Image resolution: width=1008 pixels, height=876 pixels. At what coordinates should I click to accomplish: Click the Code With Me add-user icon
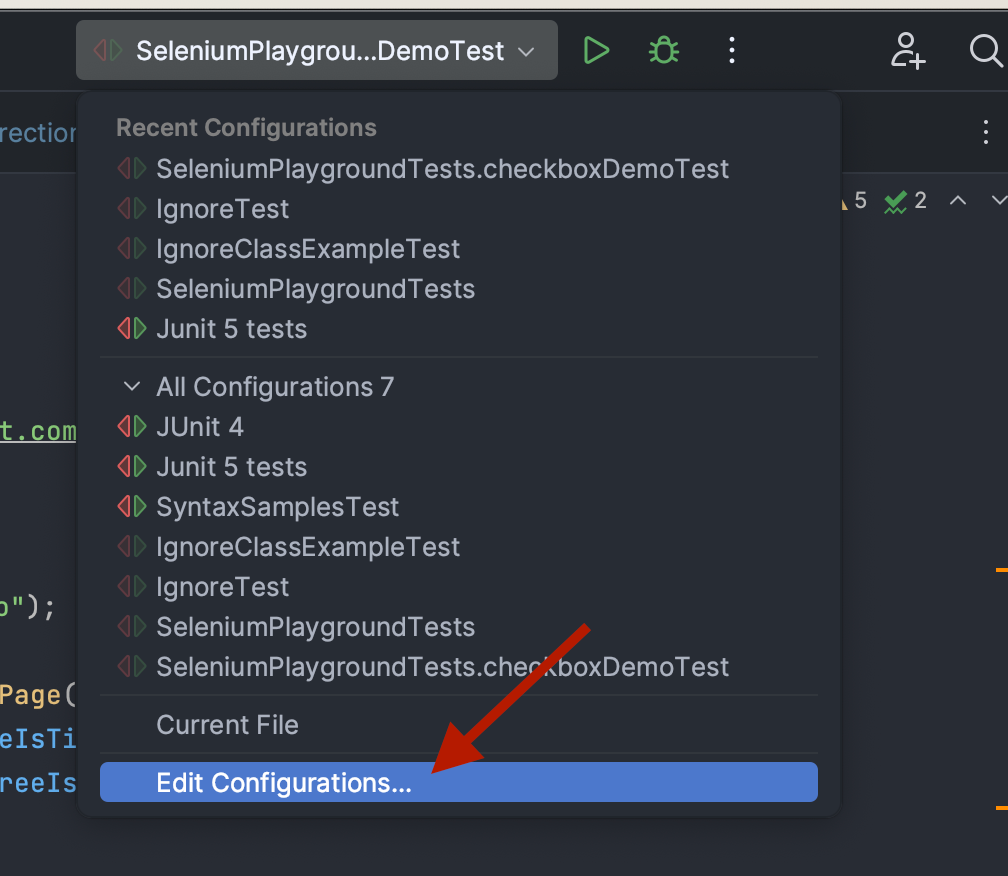[908, 50]
